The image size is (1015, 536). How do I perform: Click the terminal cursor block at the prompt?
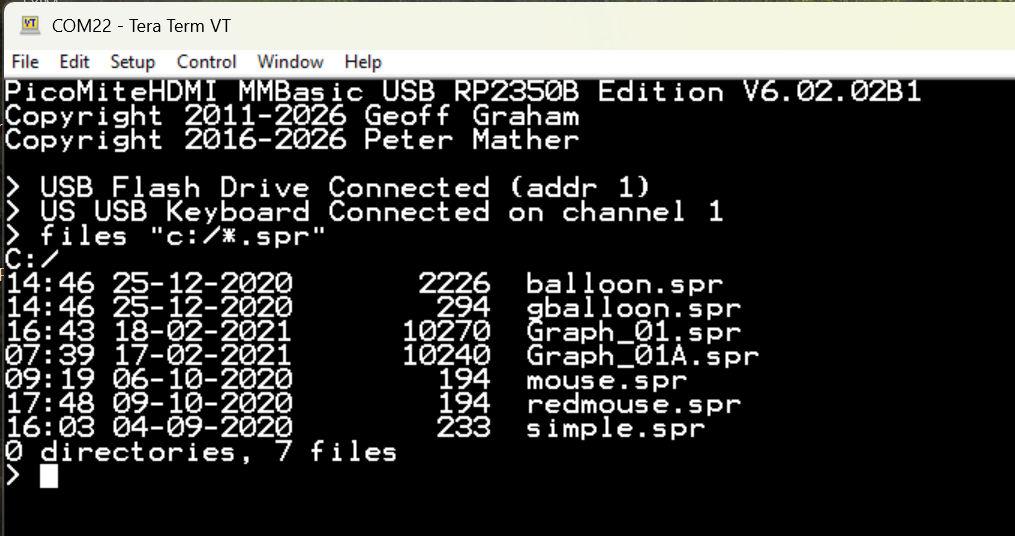(49, 476)
